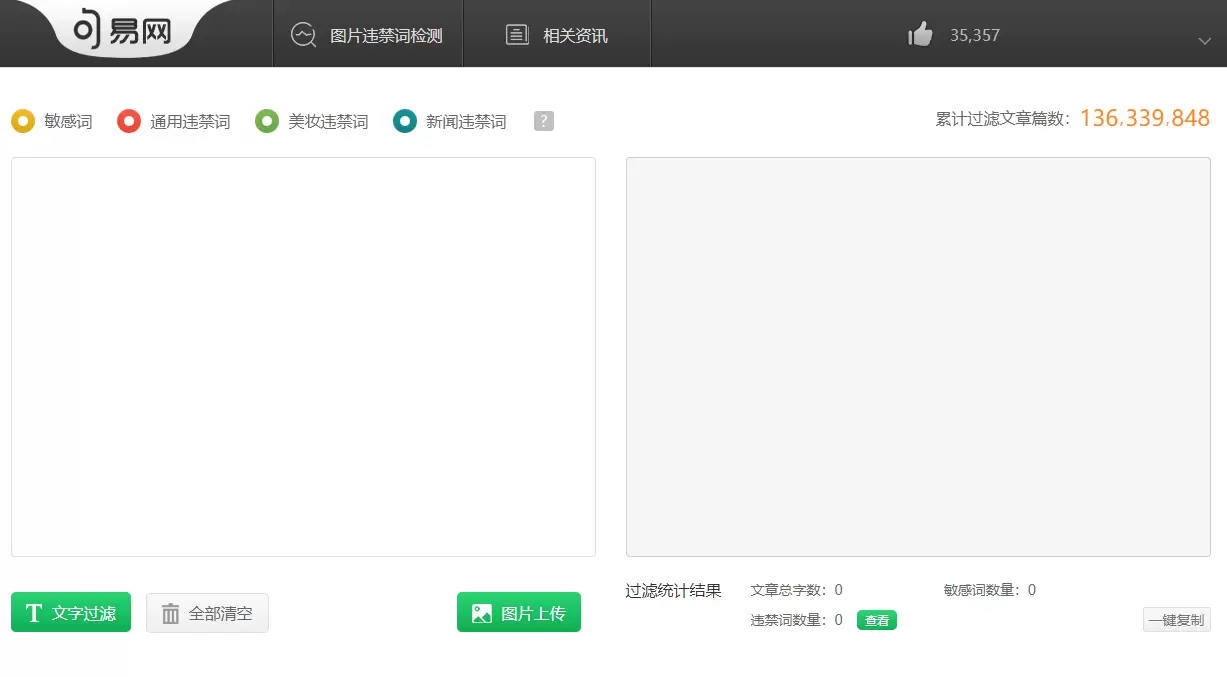This screenshot has width=1227, height=677.
Task: Click the 累计过滤文章篇数 label
Action: pyautogui.click(x=1003, y=119)
